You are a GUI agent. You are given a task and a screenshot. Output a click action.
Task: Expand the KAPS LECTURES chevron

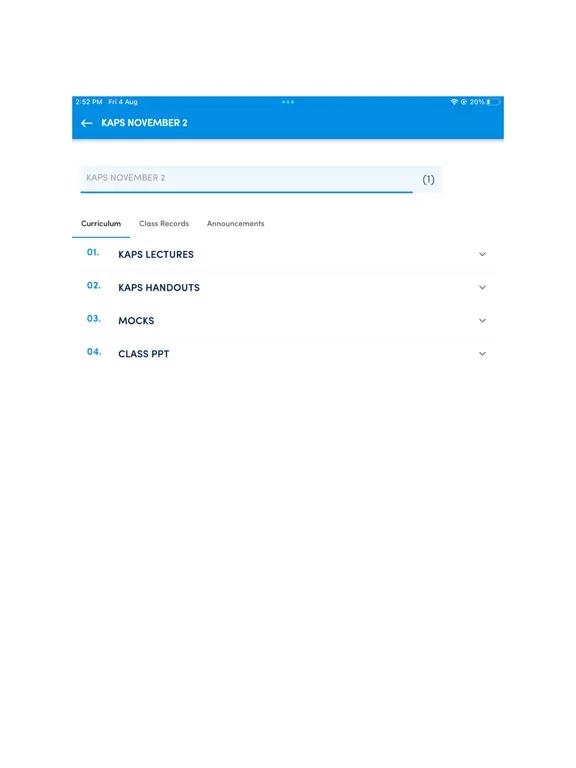coord(482,254)
